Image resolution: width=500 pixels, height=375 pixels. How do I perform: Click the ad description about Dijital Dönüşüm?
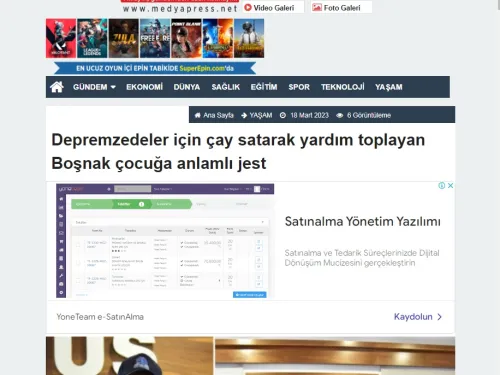[x=362, y=258]
